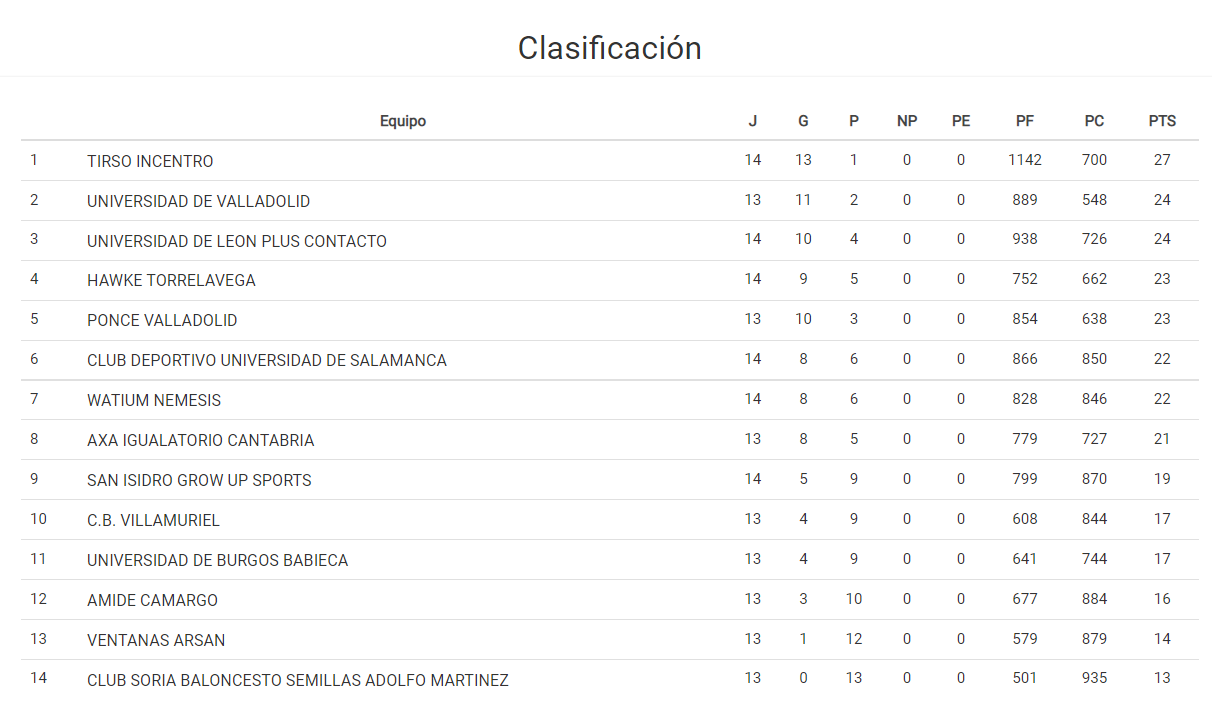Open CLUB SORIA BALONCESTO SEMILLAS ADOLFO MARTINEZ
Image resolution: width=1212 pixels, height=725 pixels.
click(x=297, y=681)
